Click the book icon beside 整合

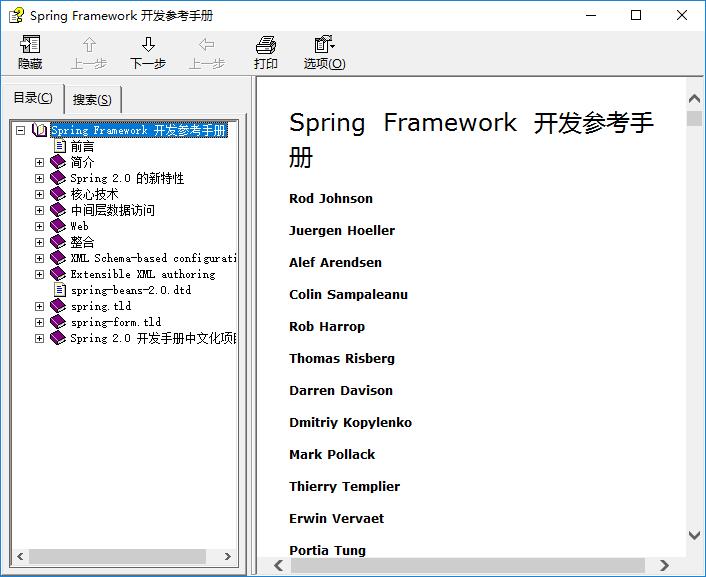click(x=58, y=242)
